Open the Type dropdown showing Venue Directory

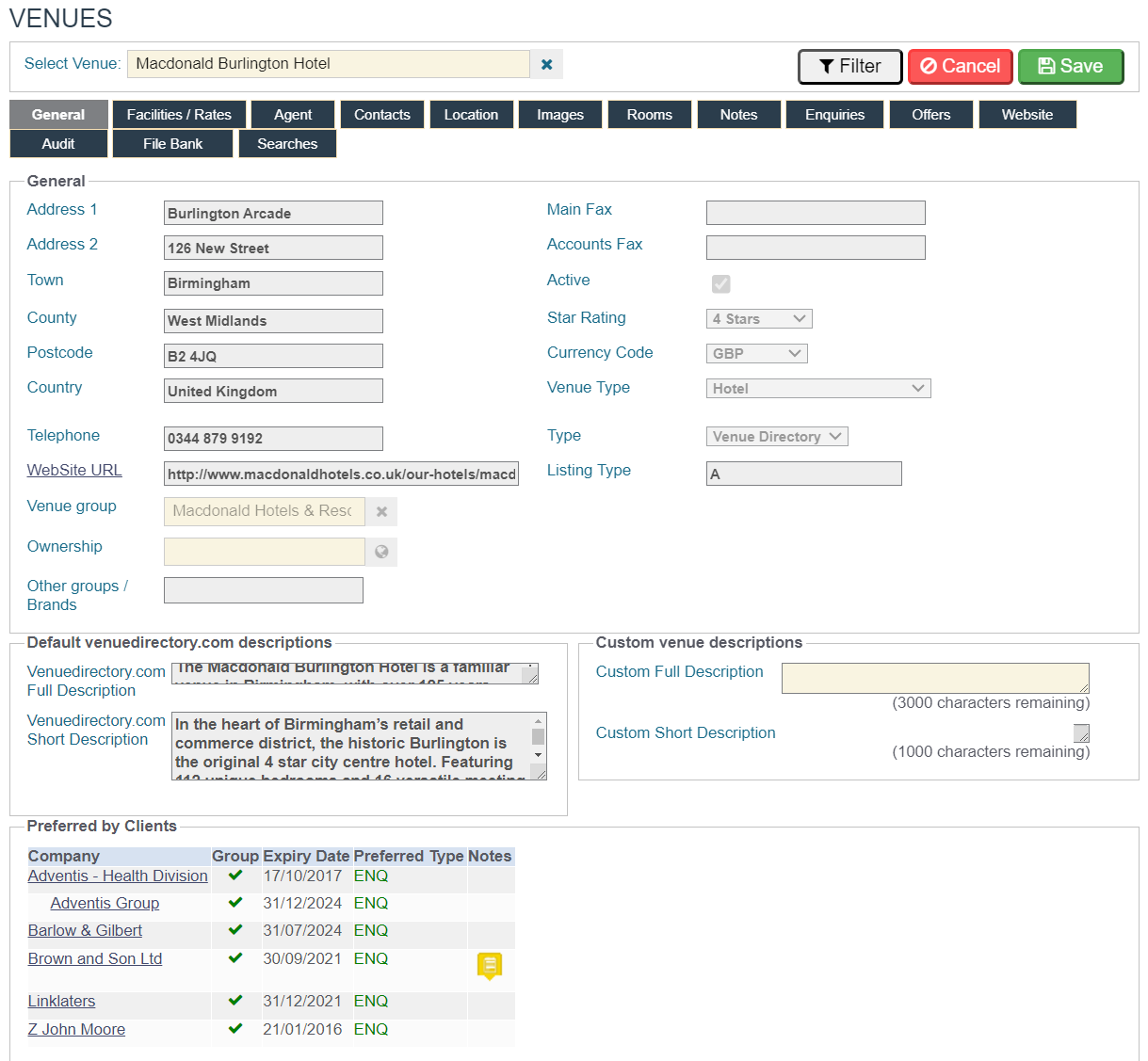(777, 437)
